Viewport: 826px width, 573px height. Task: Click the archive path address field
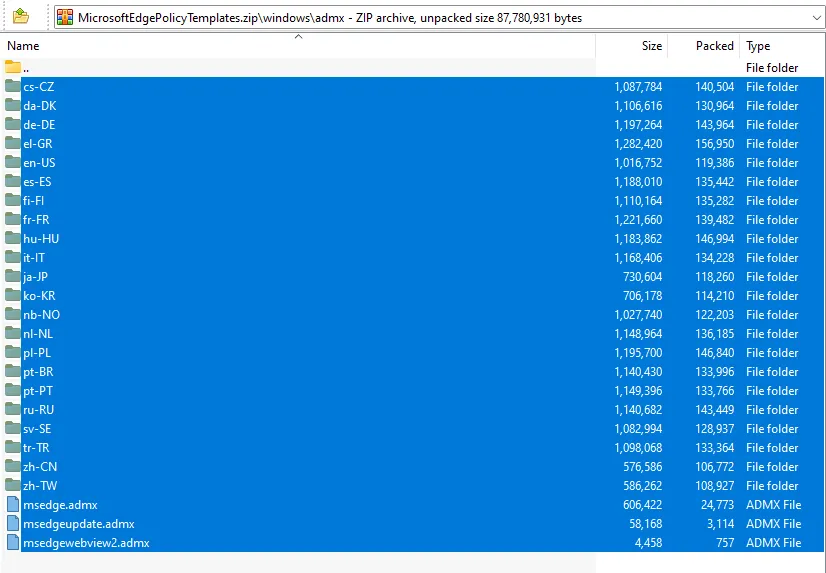click(x=439, y=18)
